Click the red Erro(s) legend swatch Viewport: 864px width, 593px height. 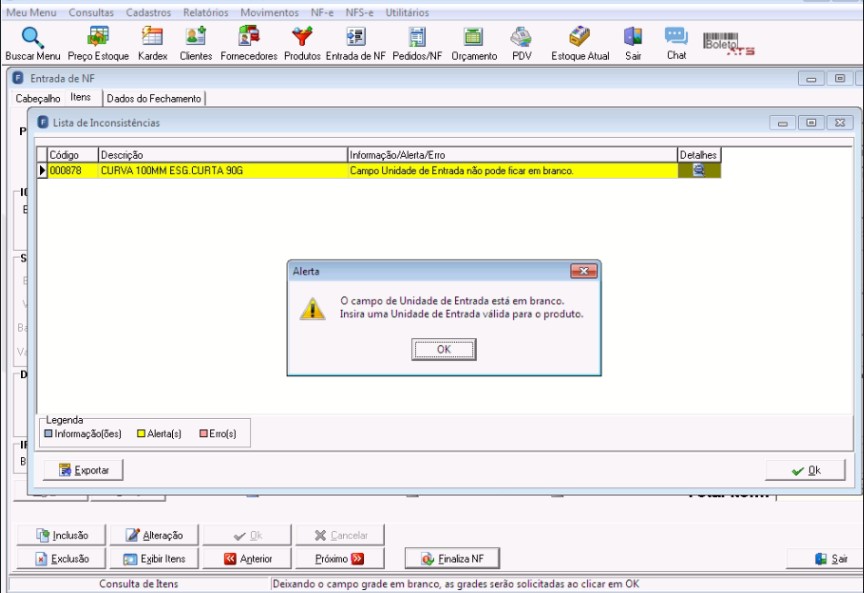(203, 434)
